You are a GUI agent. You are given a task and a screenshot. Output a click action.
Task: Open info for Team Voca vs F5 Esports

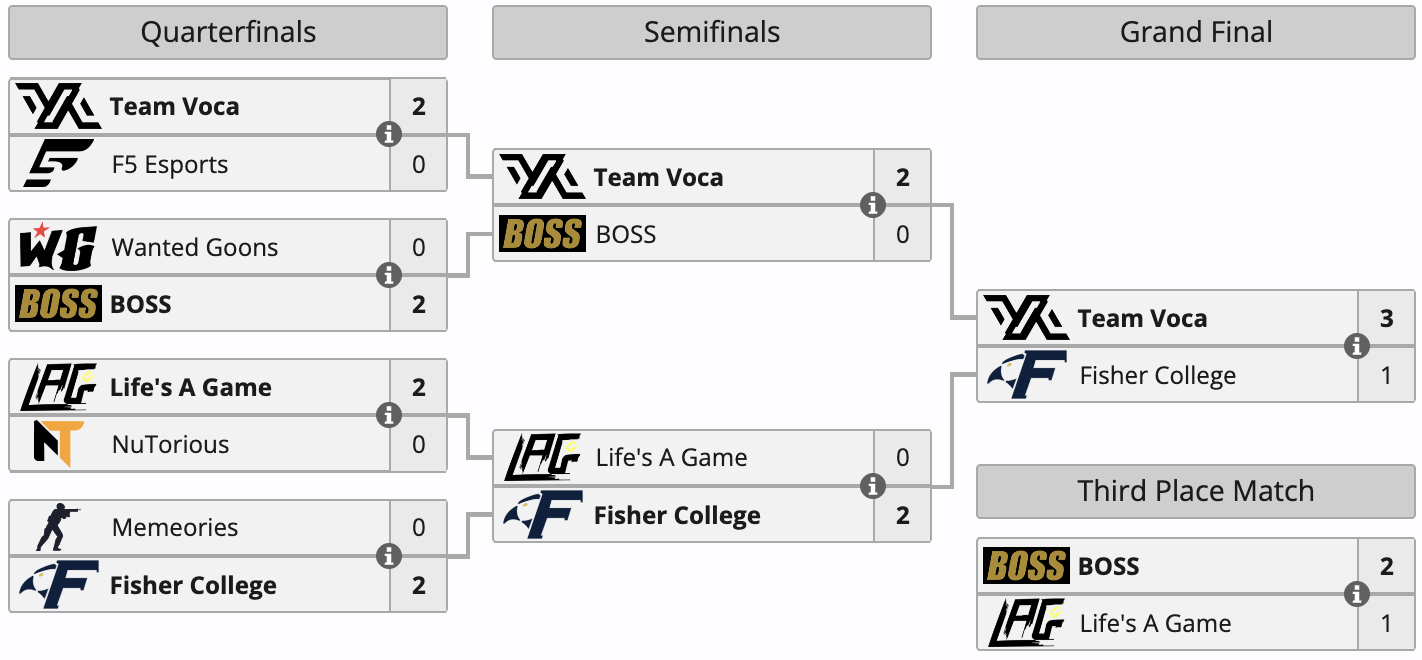click(x=389, y=134)
